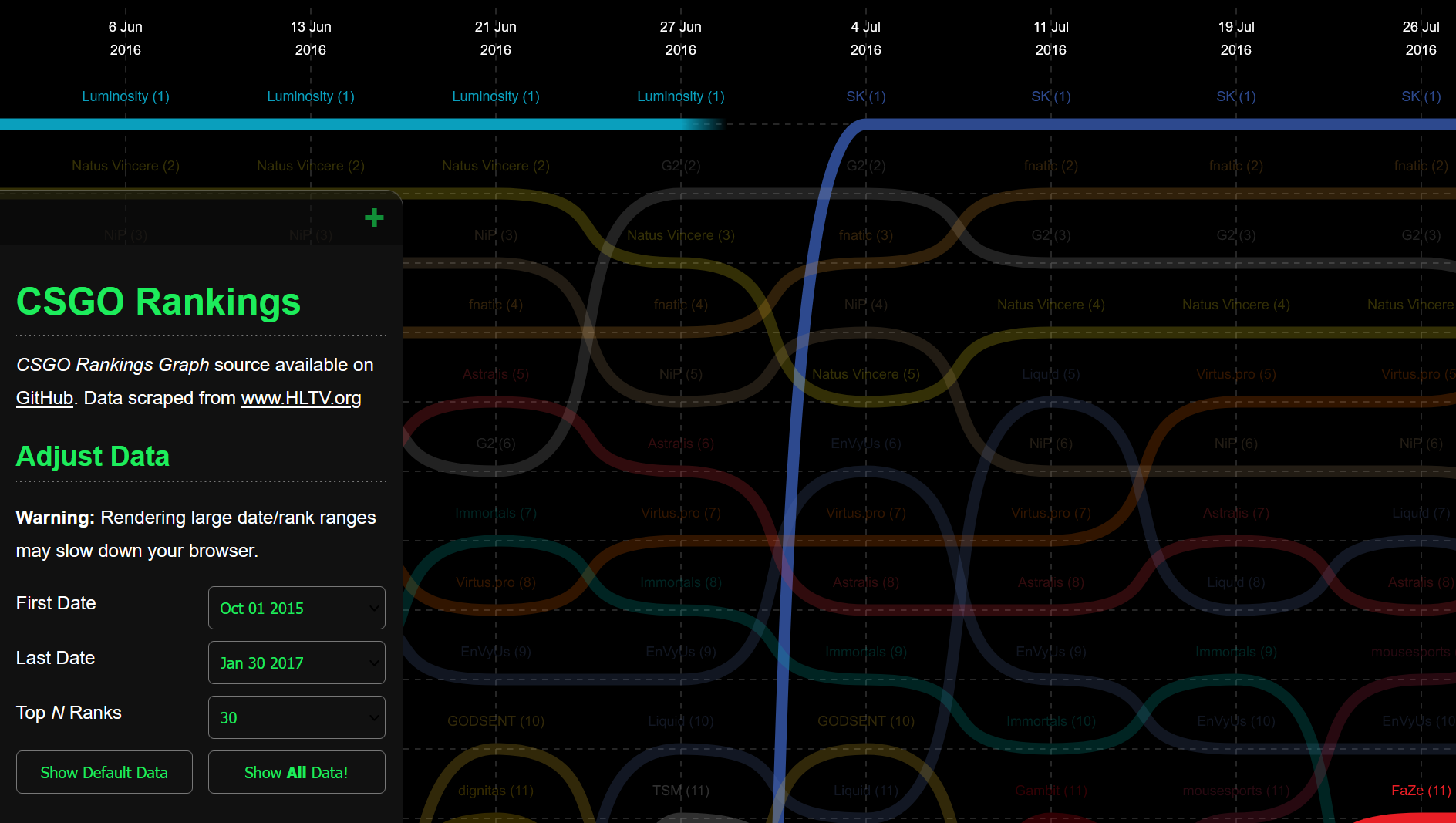Select Natus Vincere (4) under 11 Jul
The height and width of the screenshot is (823, 1456).
click(x=1051, y=305)
